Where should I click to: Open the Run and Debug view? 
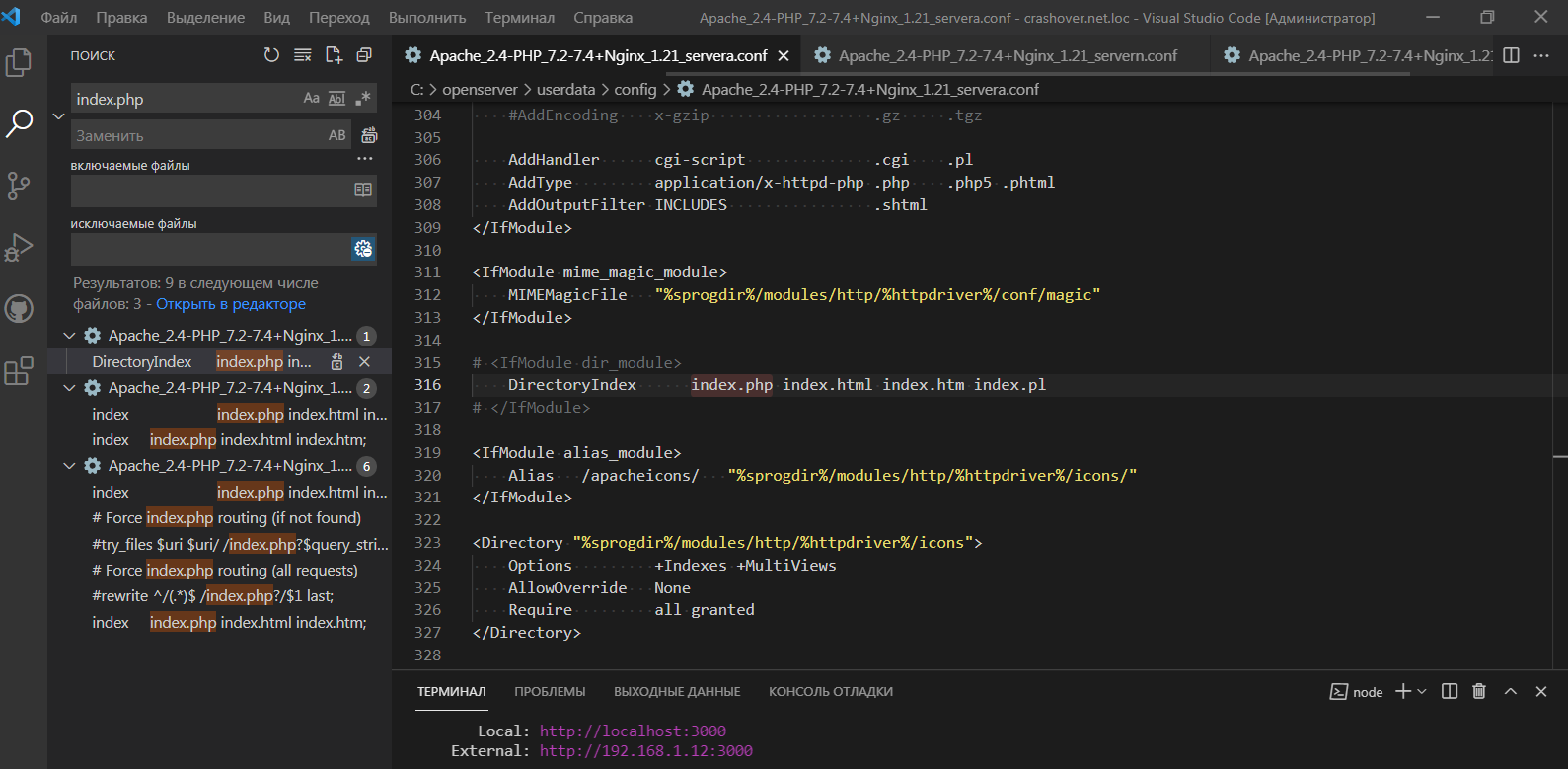coord(19,247)
